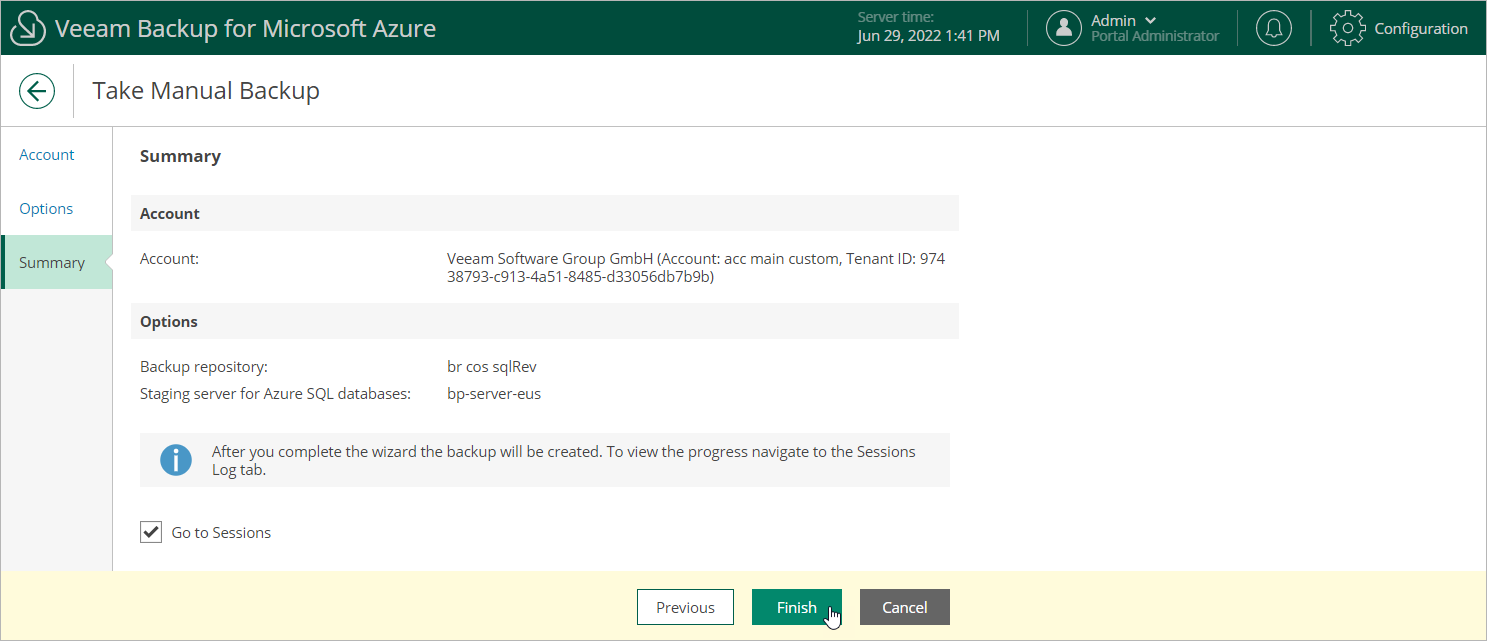1487x641 pixels.
Task: Click the Options section header bar
Action: point(545,321)
